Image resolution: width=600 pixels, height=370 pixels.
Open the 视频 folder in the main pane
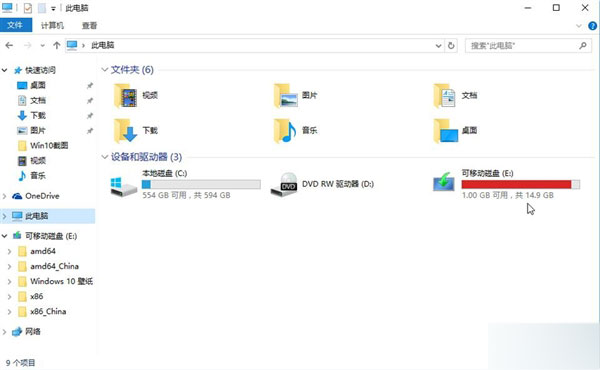(x=136, y=95)
